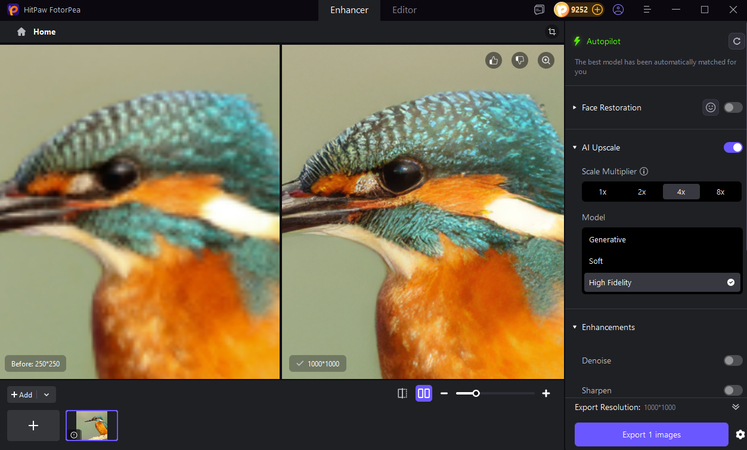Open the Add dropdown arrow
The image size is (747, 450).
click(46, 394)
